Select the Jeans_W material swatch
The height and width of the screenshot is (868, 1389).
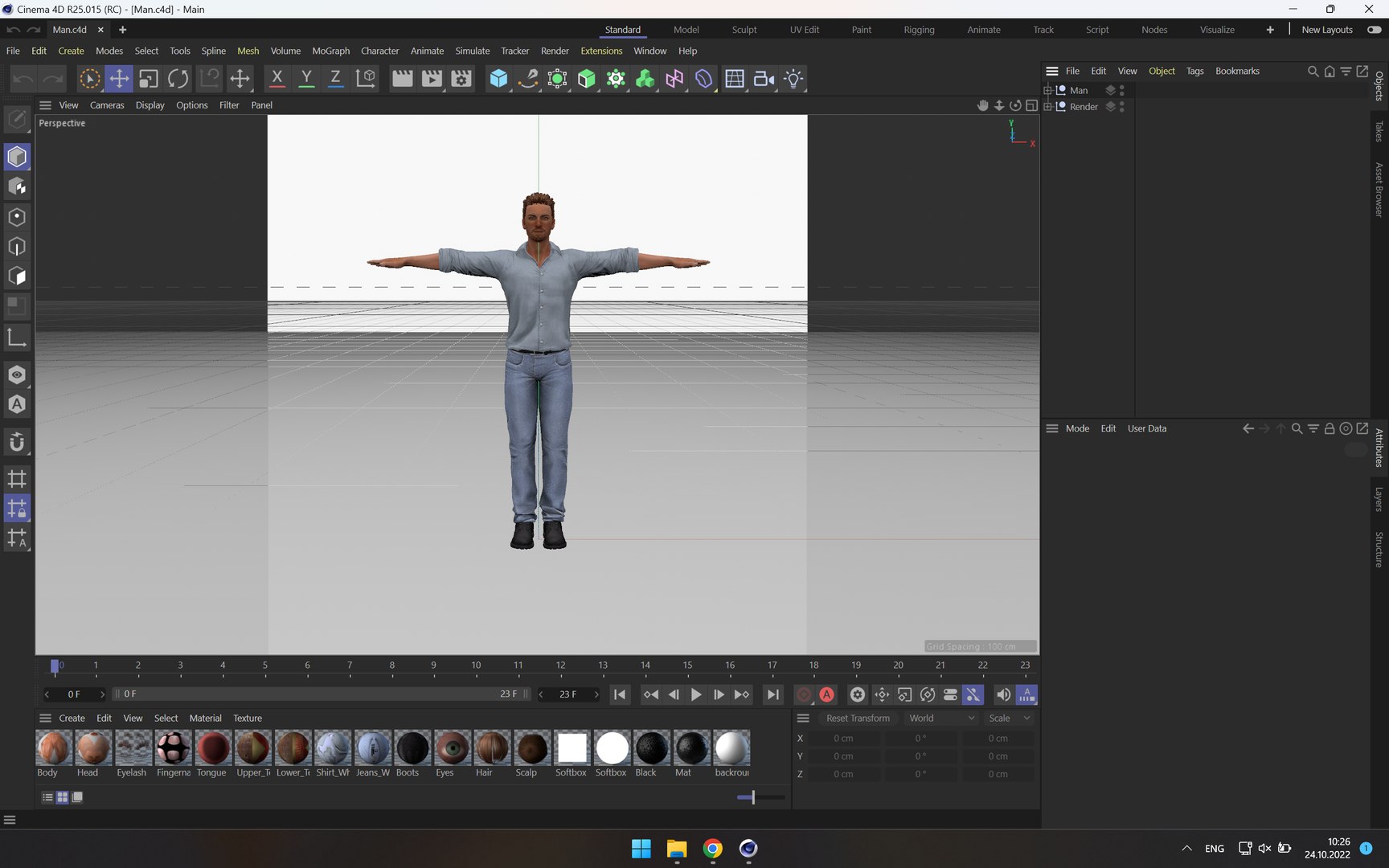(x=373, y=754)
